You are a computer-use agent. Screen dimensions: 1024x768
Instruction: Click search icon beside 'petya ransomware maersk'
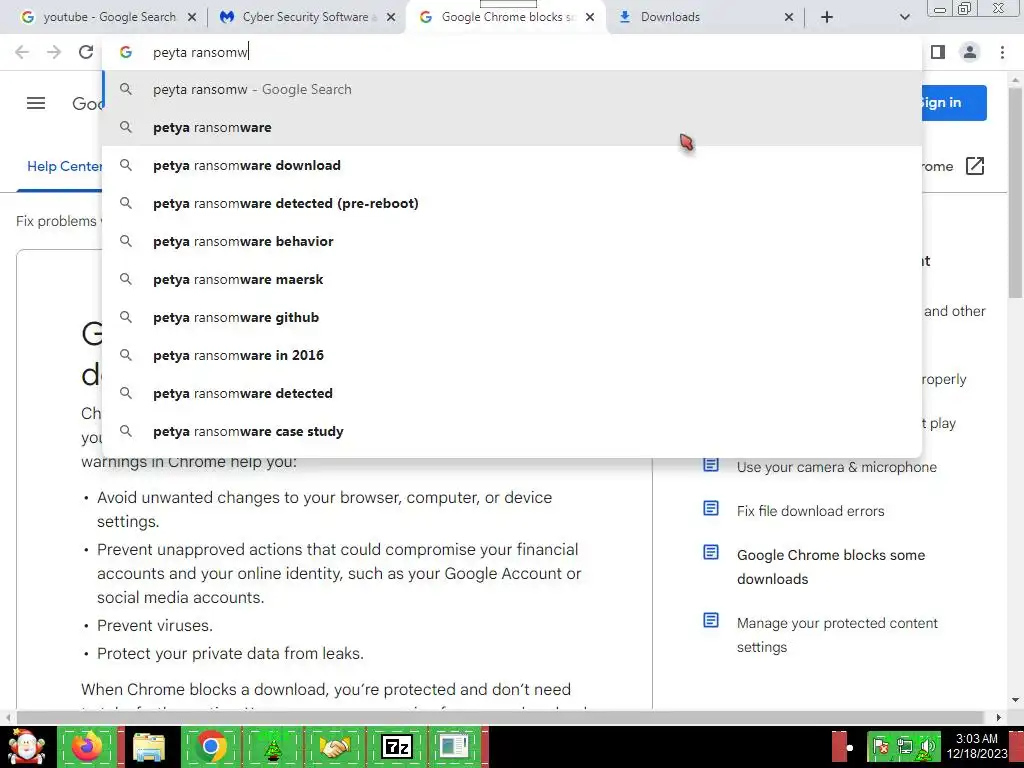(126, 279)
